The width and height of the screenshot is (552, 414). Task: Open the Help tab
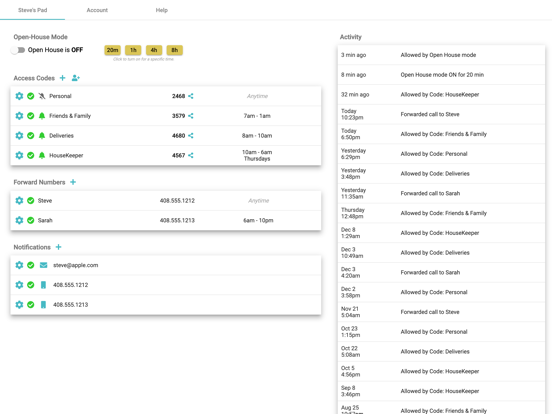point(162,10)
